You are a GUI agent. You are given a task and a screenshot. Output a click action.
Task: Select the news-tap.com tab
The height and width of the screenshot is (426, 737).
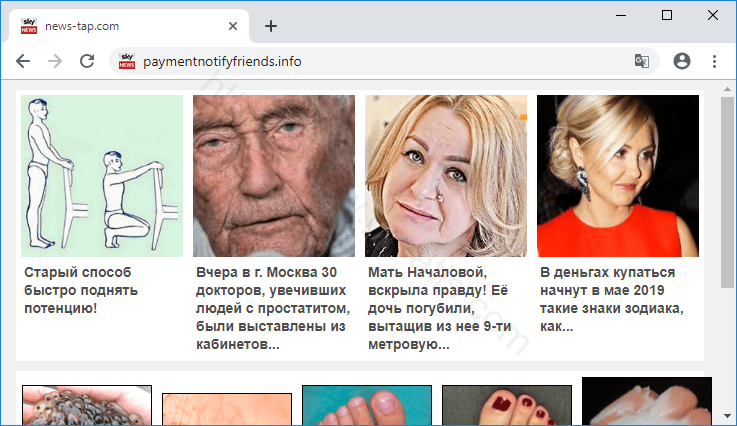[x=120, y=26]
